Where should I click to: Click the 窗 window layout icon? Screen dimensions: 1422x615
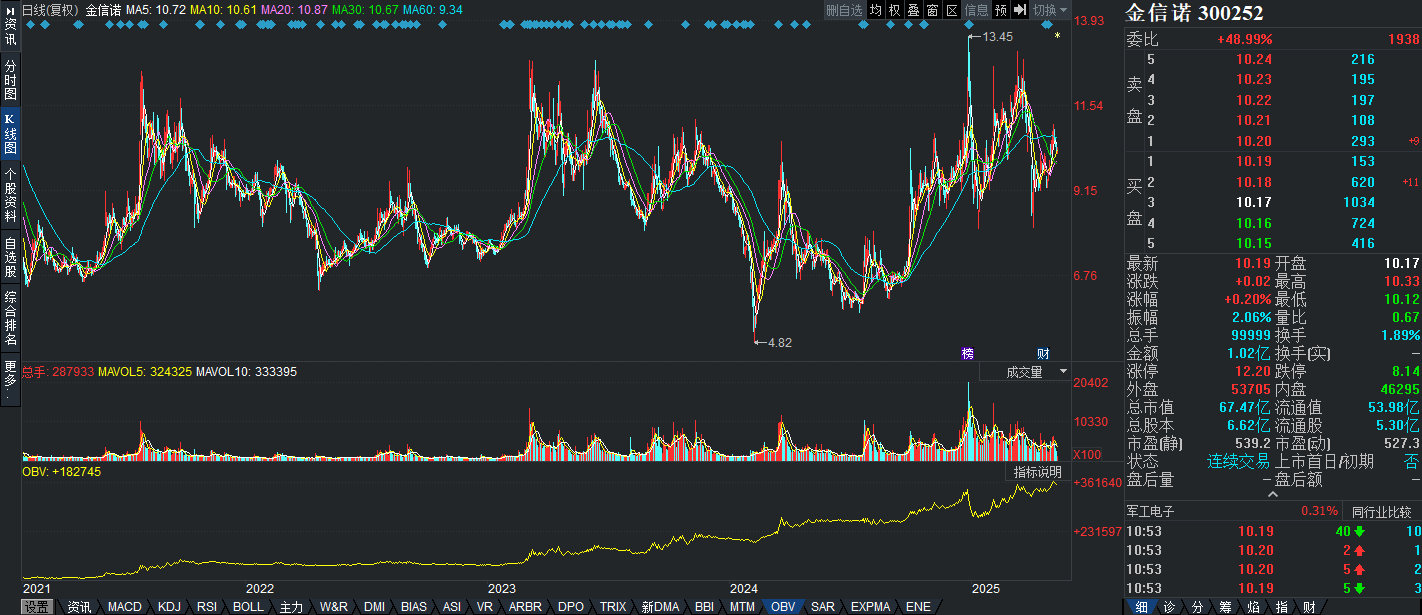(x=933, y=10)
